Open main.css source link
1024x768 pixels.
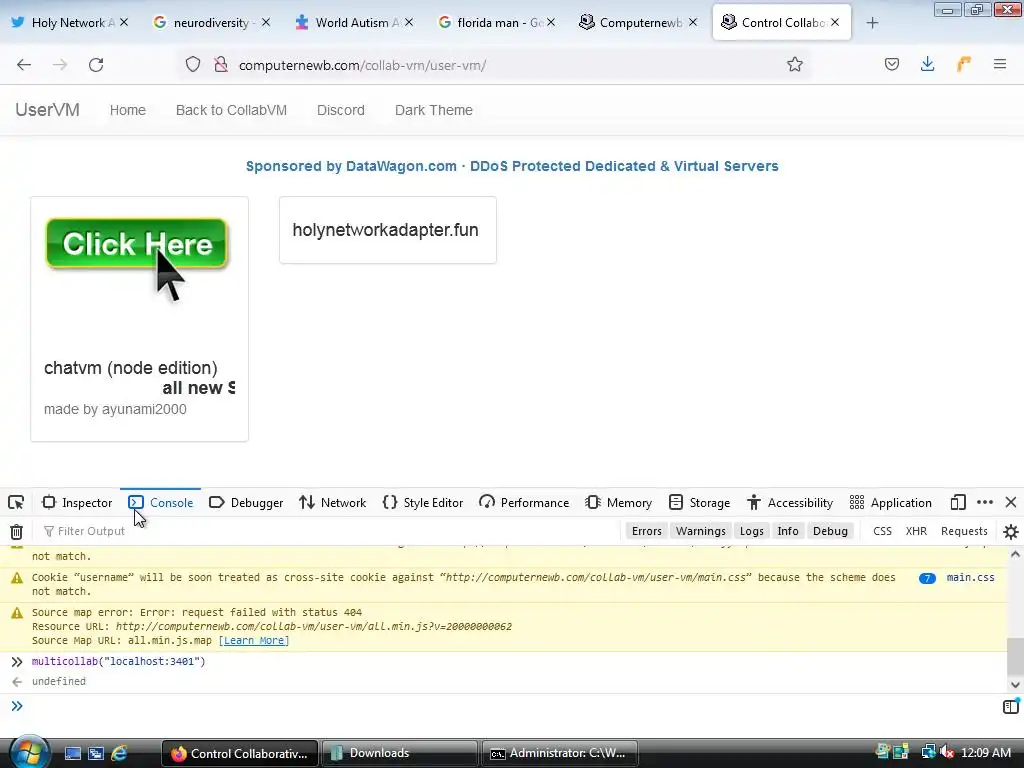coord(970,577)
